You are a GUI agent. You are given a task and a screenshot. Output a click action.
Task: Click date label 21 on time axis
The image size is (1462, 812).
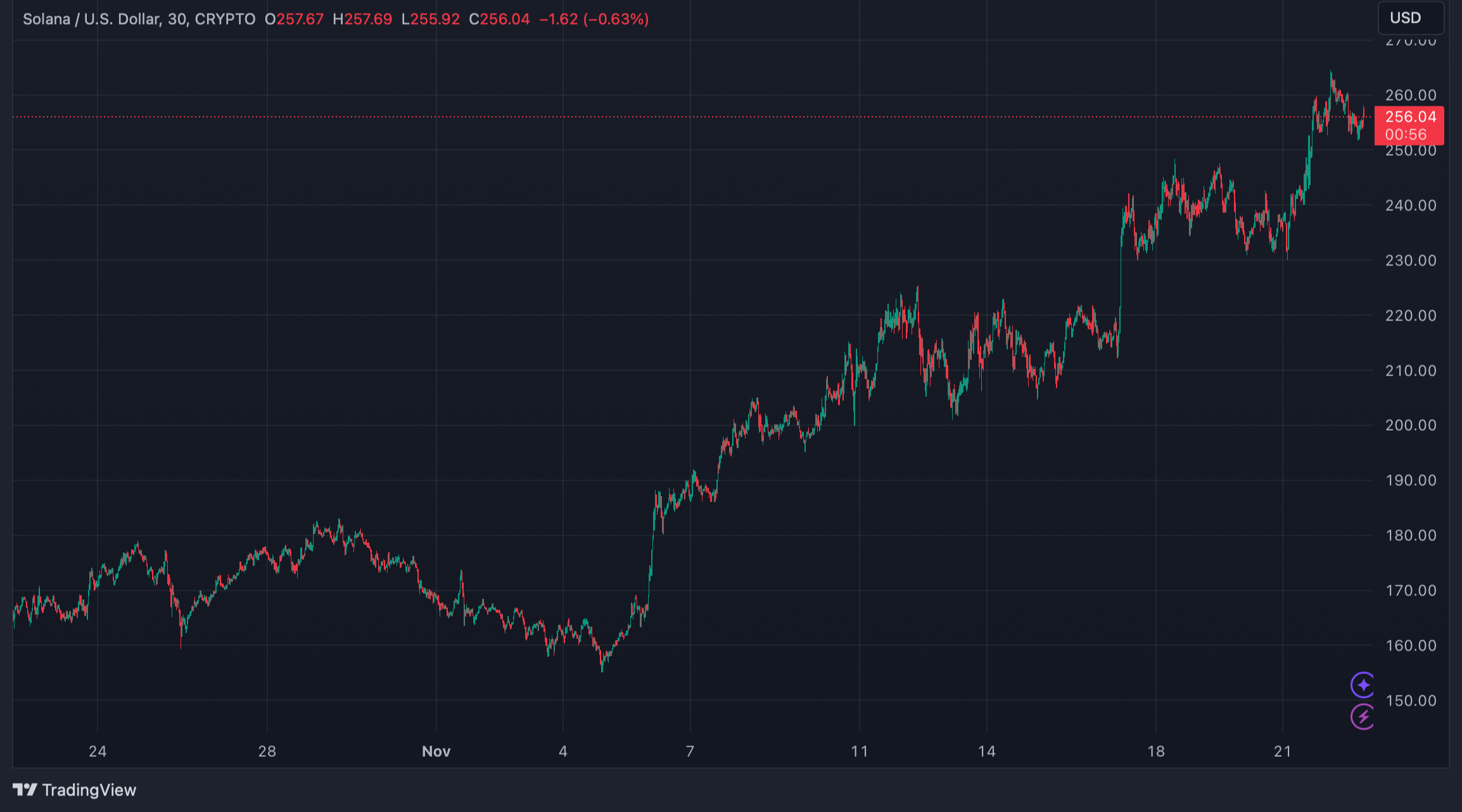coord(1282,751)
